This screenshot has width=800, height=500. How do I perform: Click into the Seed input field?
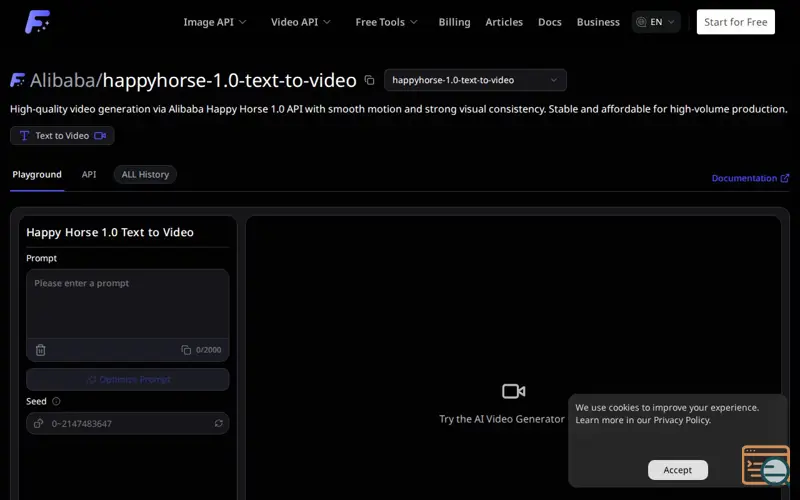point(128,423)
